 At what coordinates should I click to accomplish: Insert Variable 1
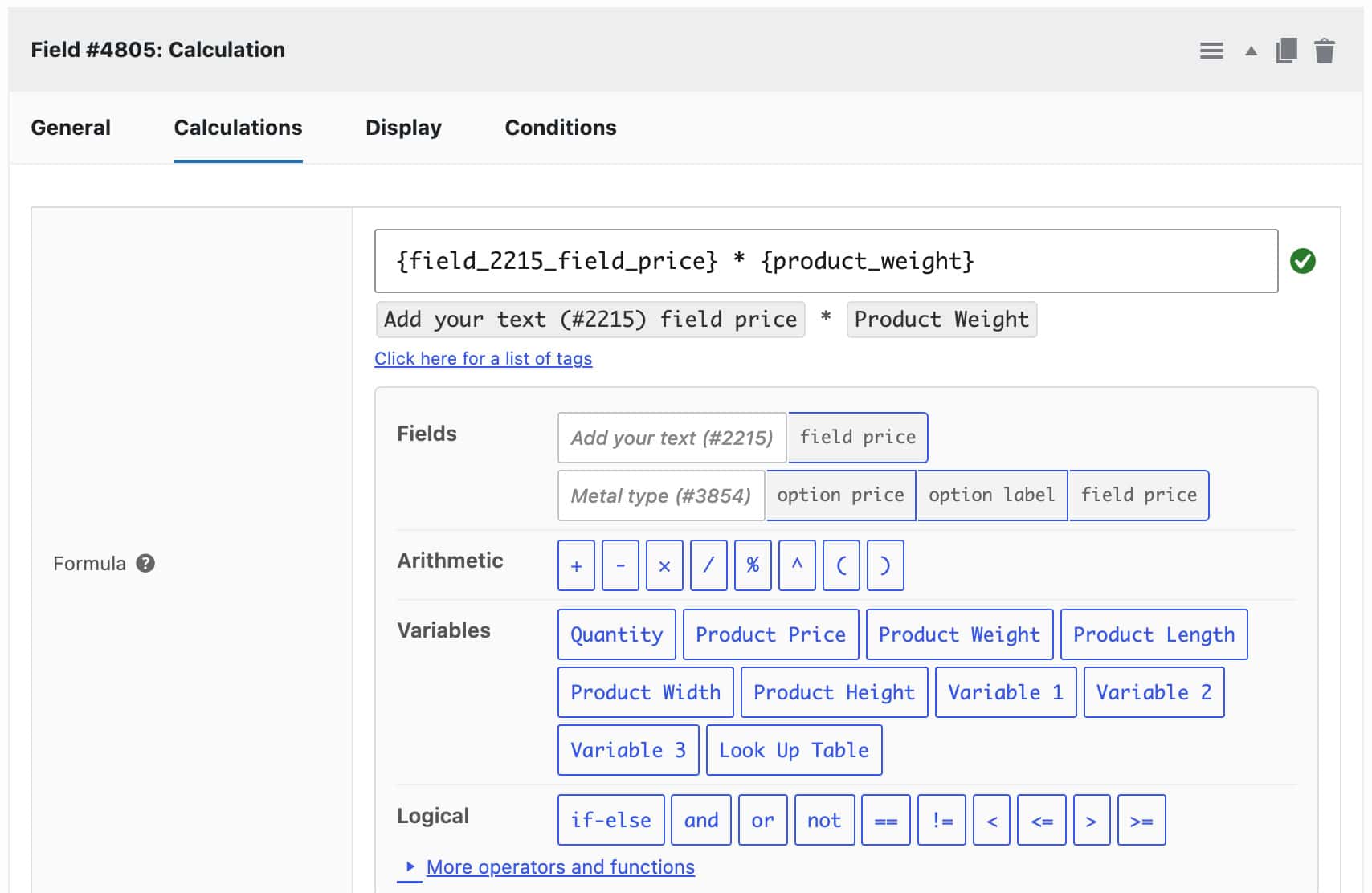[1006, 692]
